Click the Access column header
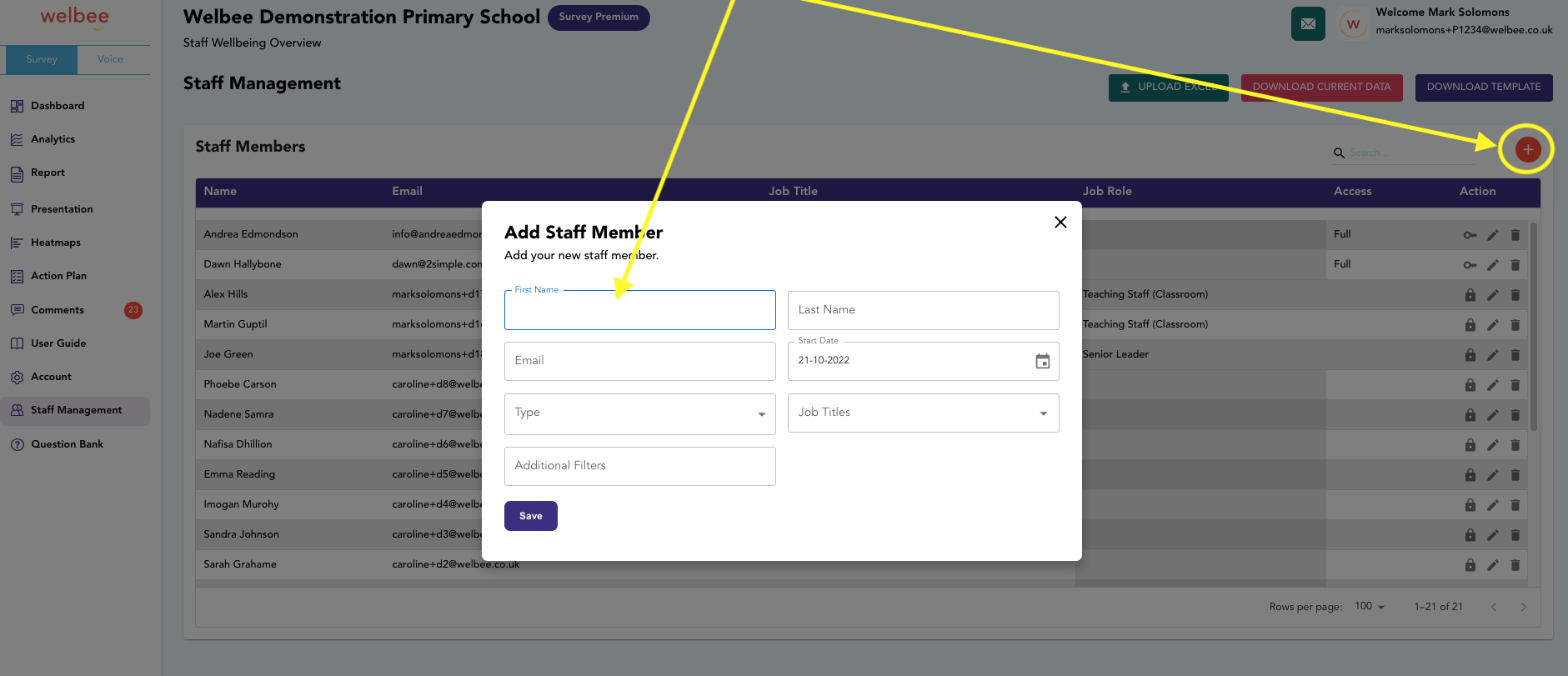Image resolution: width=1568 pixels, height=676 pixels. click(x=1352, y=192)
